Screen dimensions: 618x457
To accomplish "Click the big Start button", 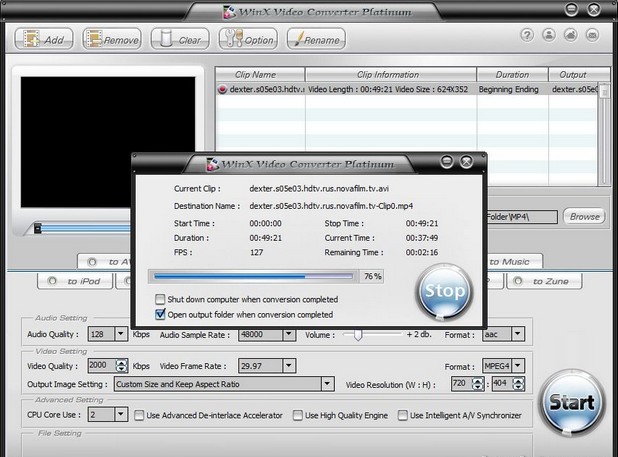I will [x=571, y=402].
